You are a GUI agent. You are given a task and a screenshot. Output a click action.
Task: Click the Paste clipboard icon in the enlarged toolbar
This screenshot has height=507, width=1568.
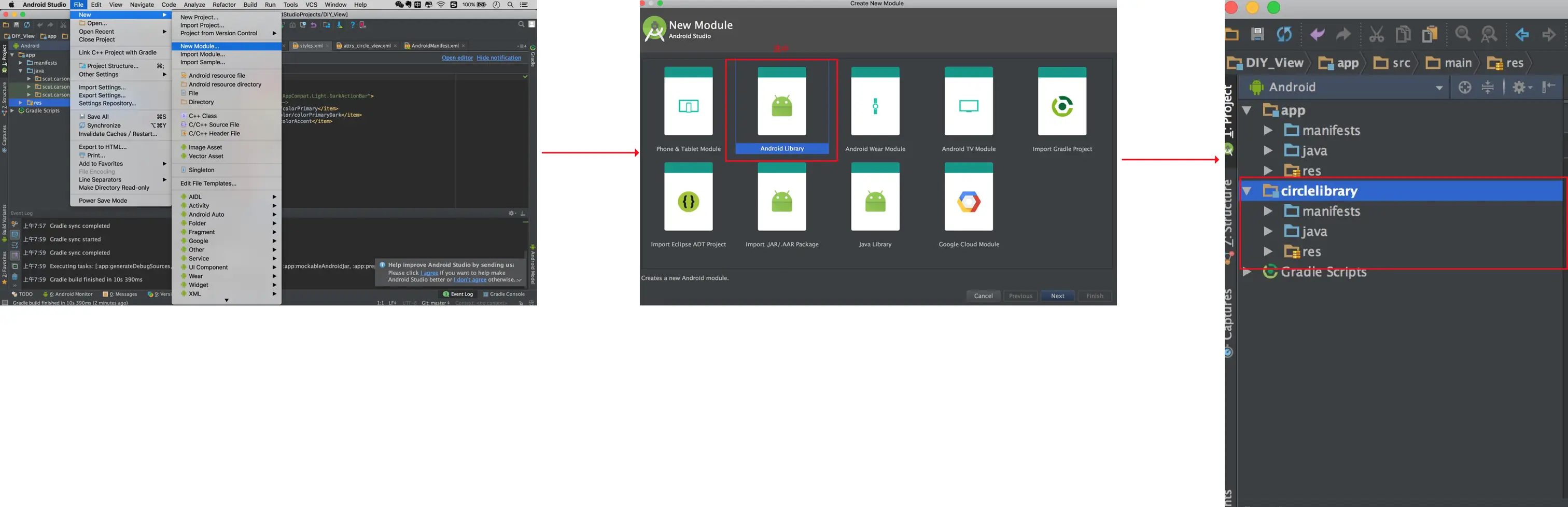(x=1430, y=34)
